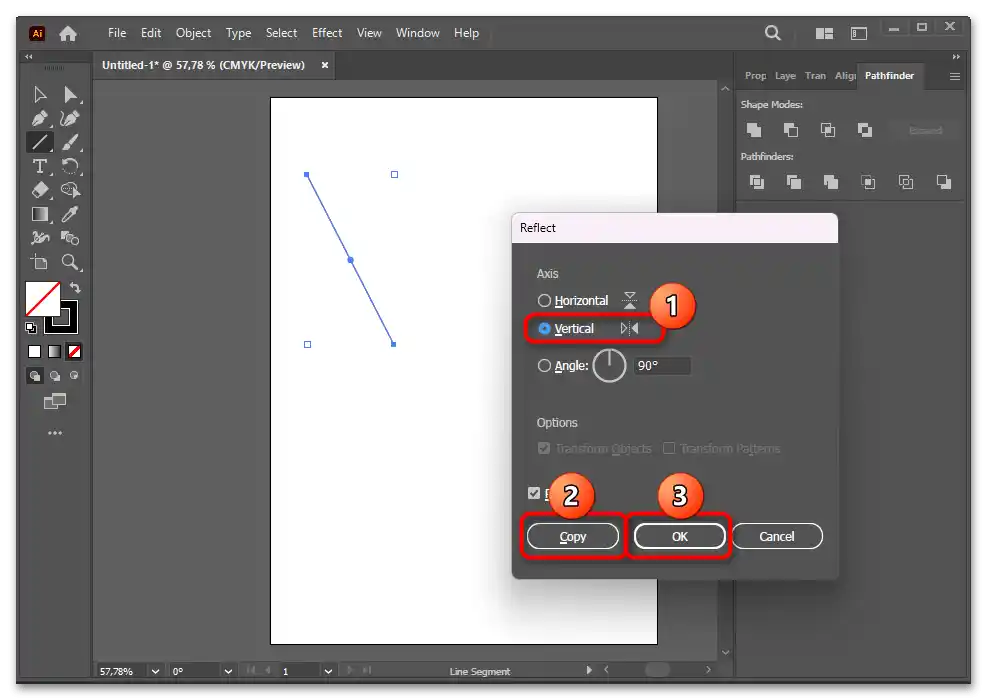Open the search icon in top bar

[x=772, y=33]
